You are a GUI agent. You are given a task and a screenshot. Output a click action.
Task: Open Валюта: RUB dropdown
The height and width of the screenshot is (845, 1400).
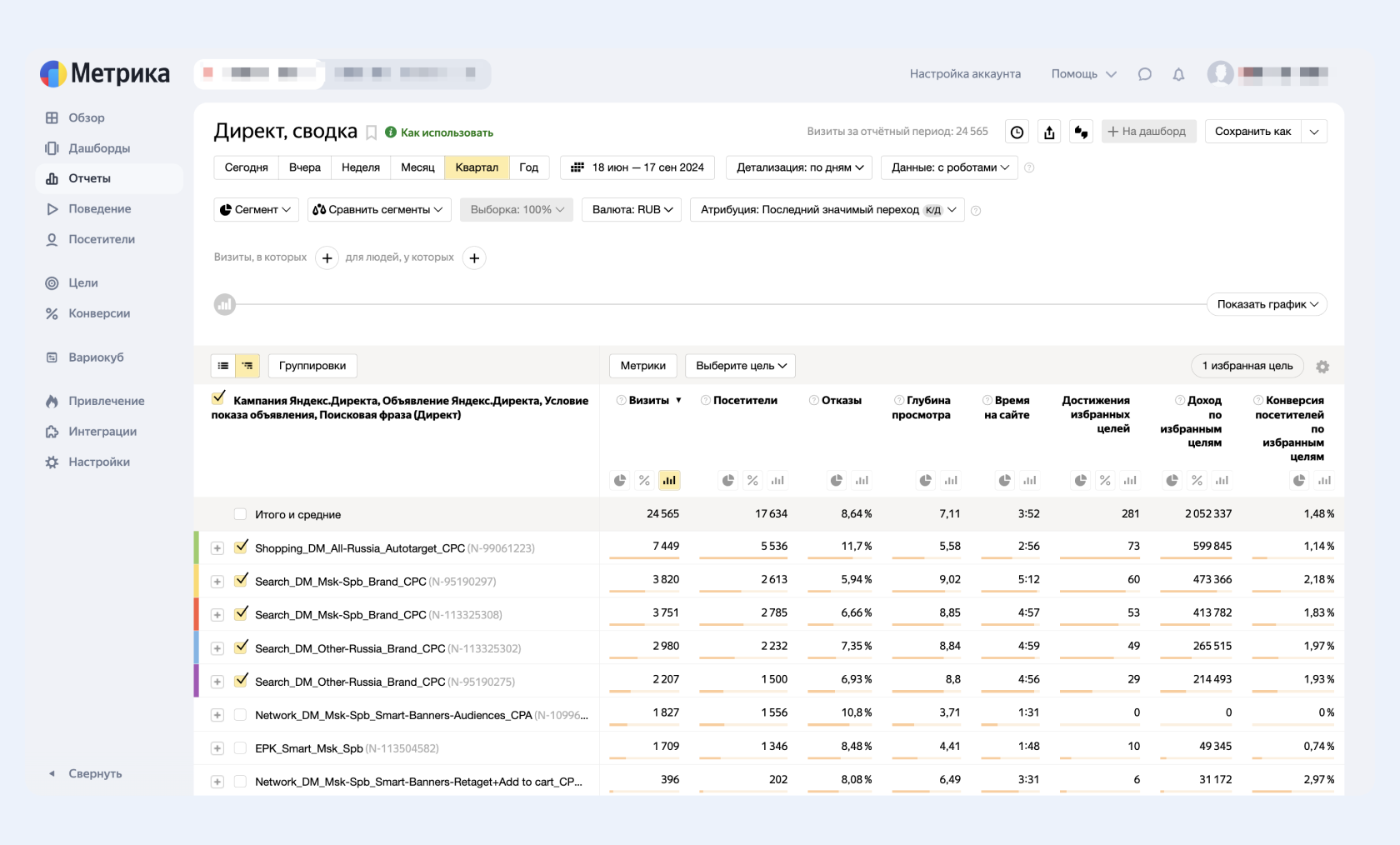[632, 210]
